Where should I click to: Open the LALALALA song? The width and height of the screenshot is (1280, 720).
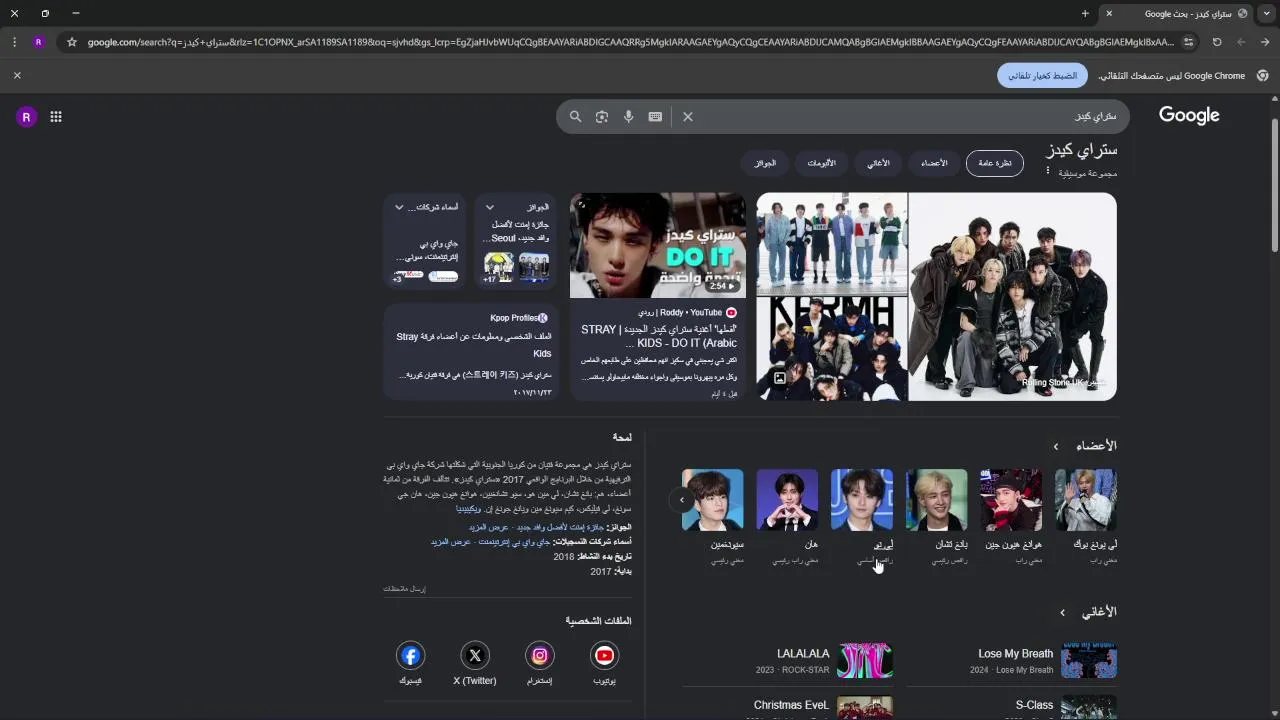[x=788, y=661]
